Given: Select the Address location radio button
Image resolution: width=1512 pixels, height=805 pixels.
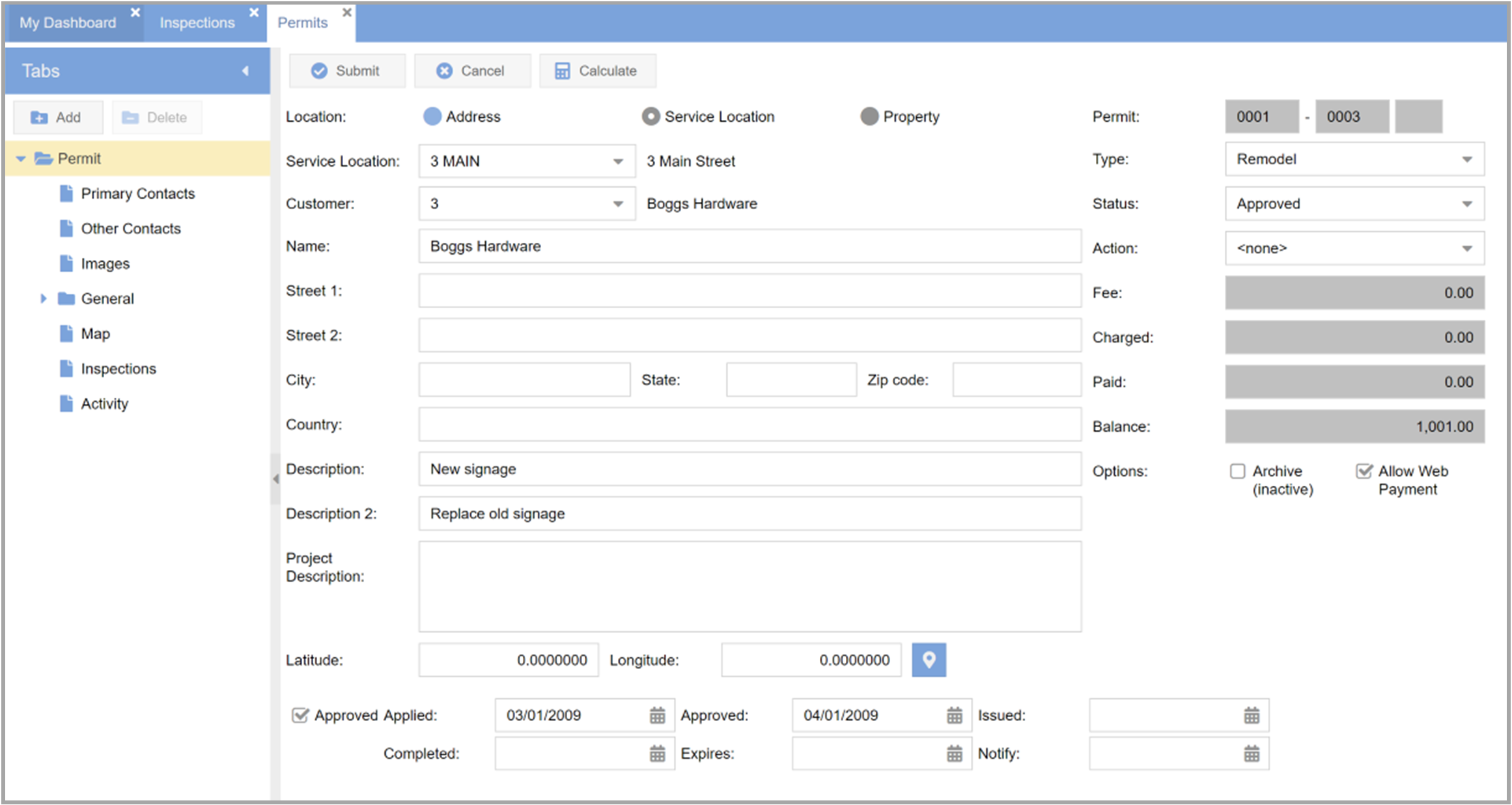Looking at the screenshot, I should (432, 117).
